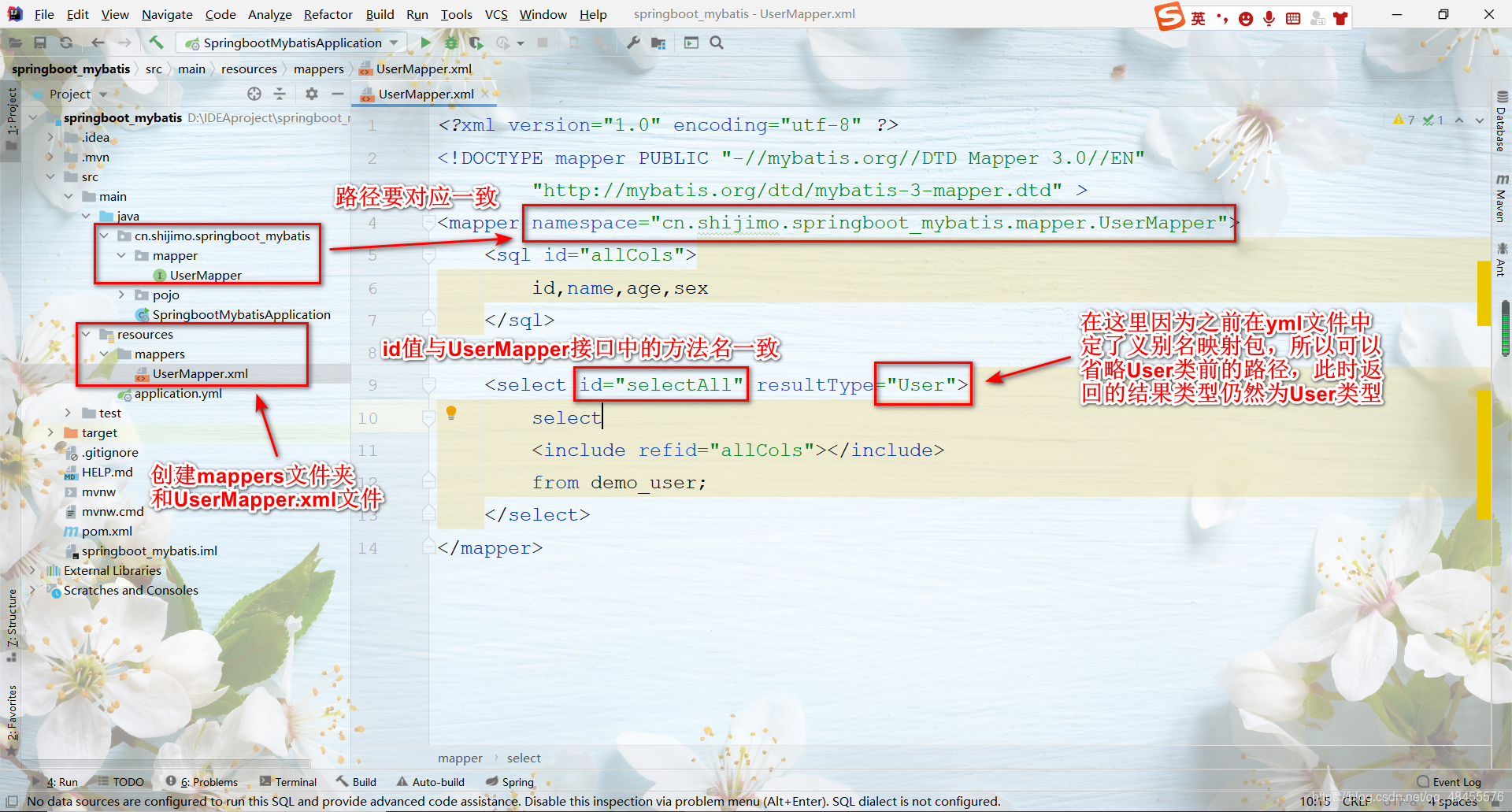
Task: Expand the test folder
Action: point(68,413)
